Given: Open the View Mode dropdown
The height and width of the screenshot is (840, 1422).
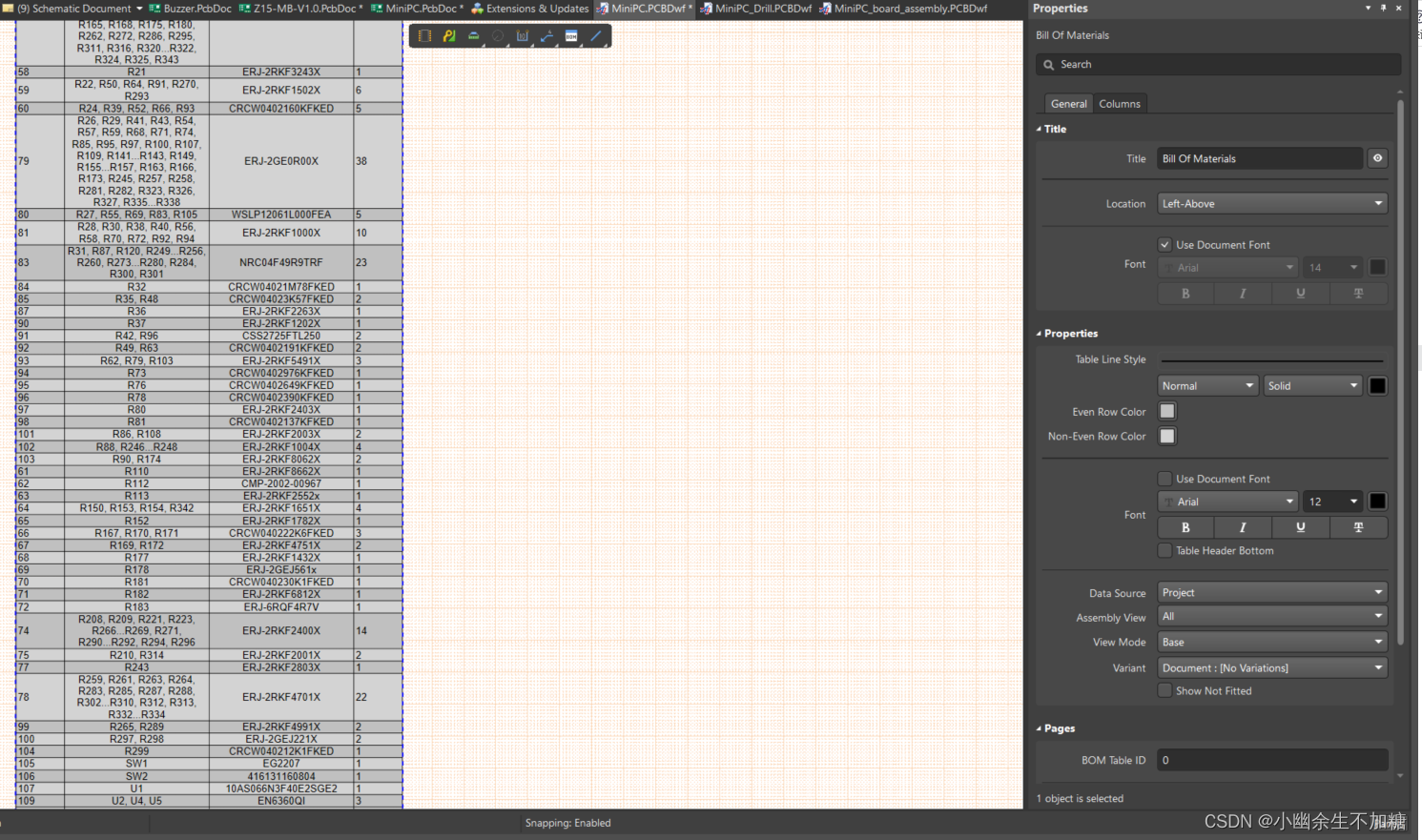Looking at the screenshot, I should (x=1271, y=643).
